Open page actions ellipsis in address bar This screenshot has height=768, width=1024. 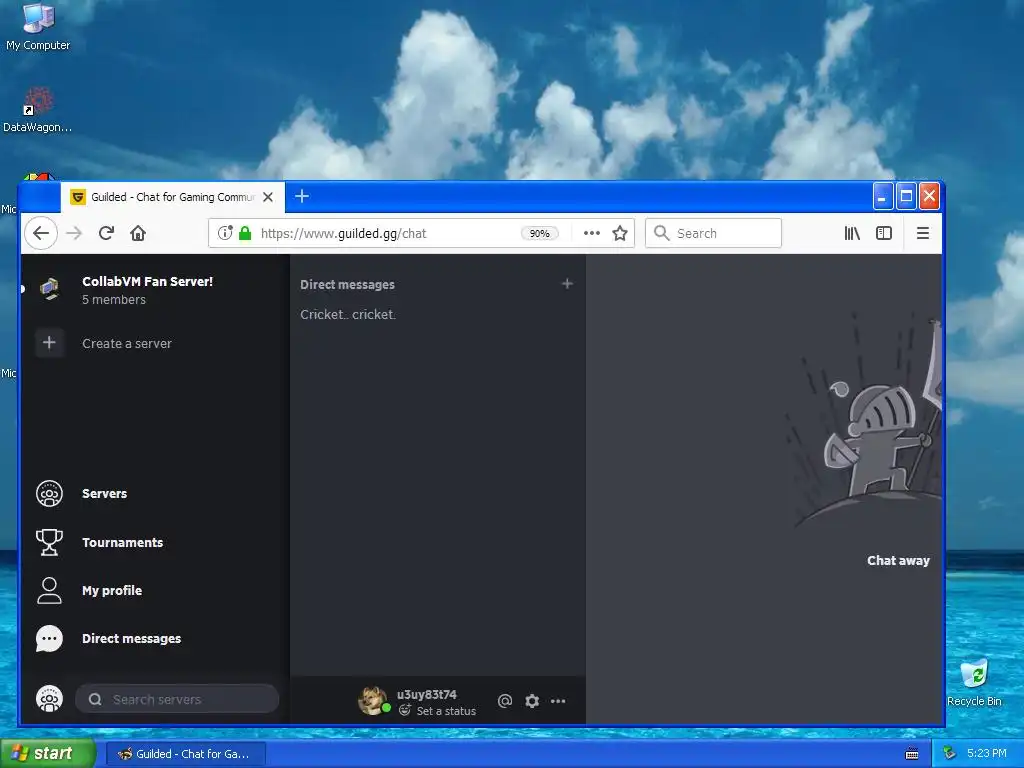[592, 233]
